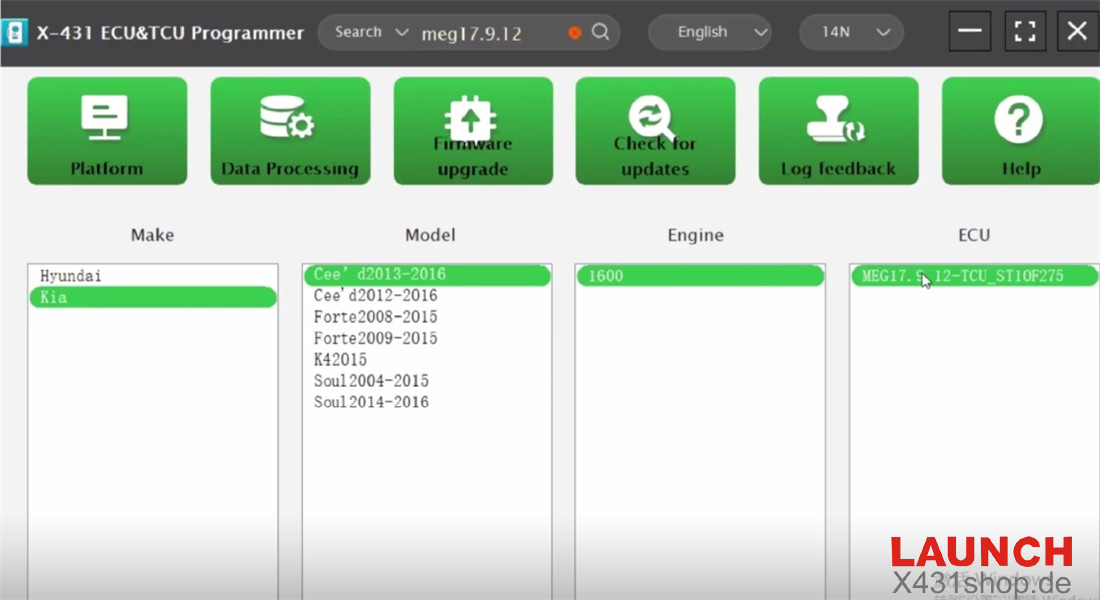Click the X-431 app logo icon
Viewport: 1100px width, 600px height.
pyautogui.click(x=16, y=32)
